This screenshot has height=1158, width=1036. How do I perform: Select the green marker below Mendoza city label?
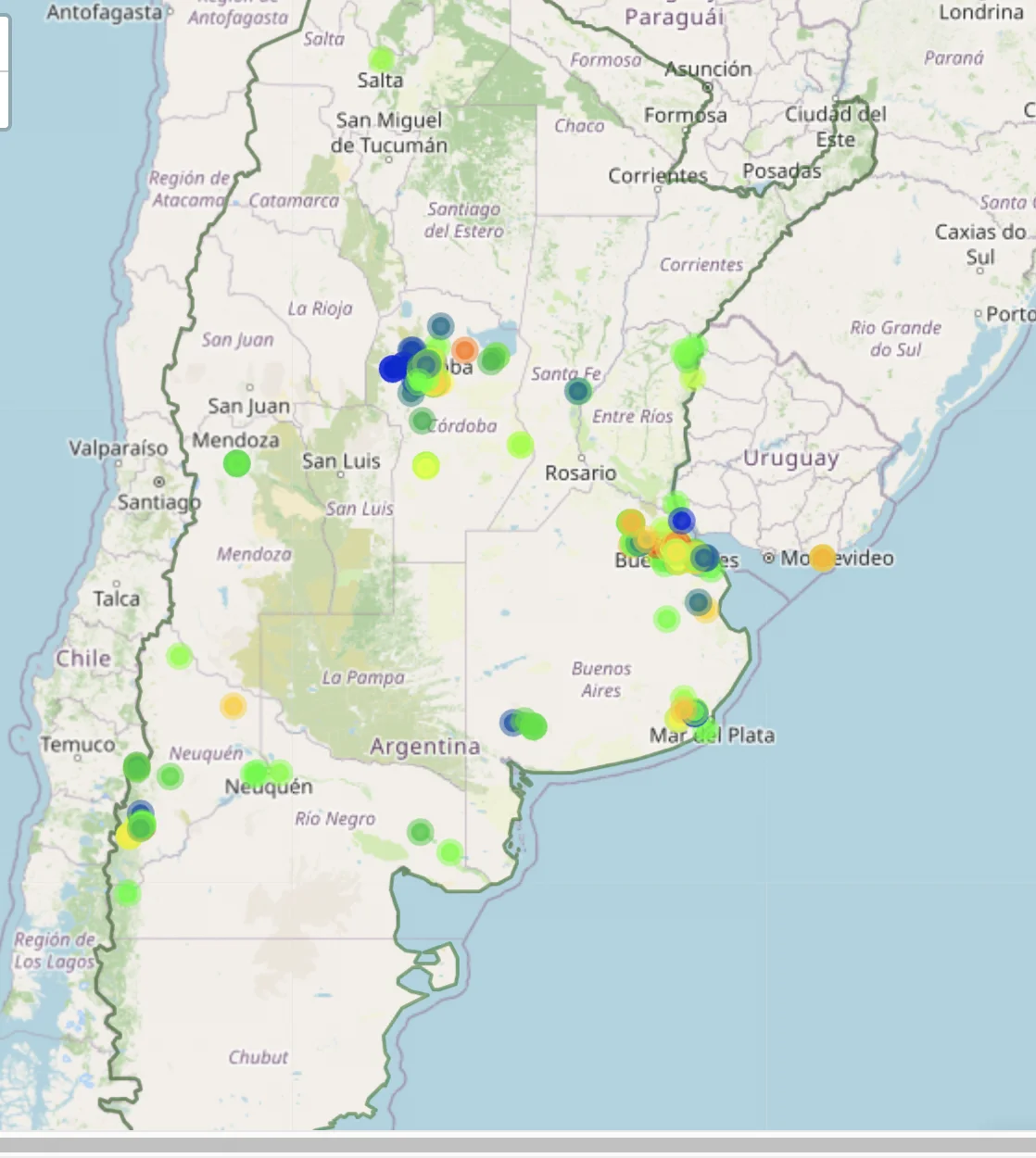pos(237,462)
